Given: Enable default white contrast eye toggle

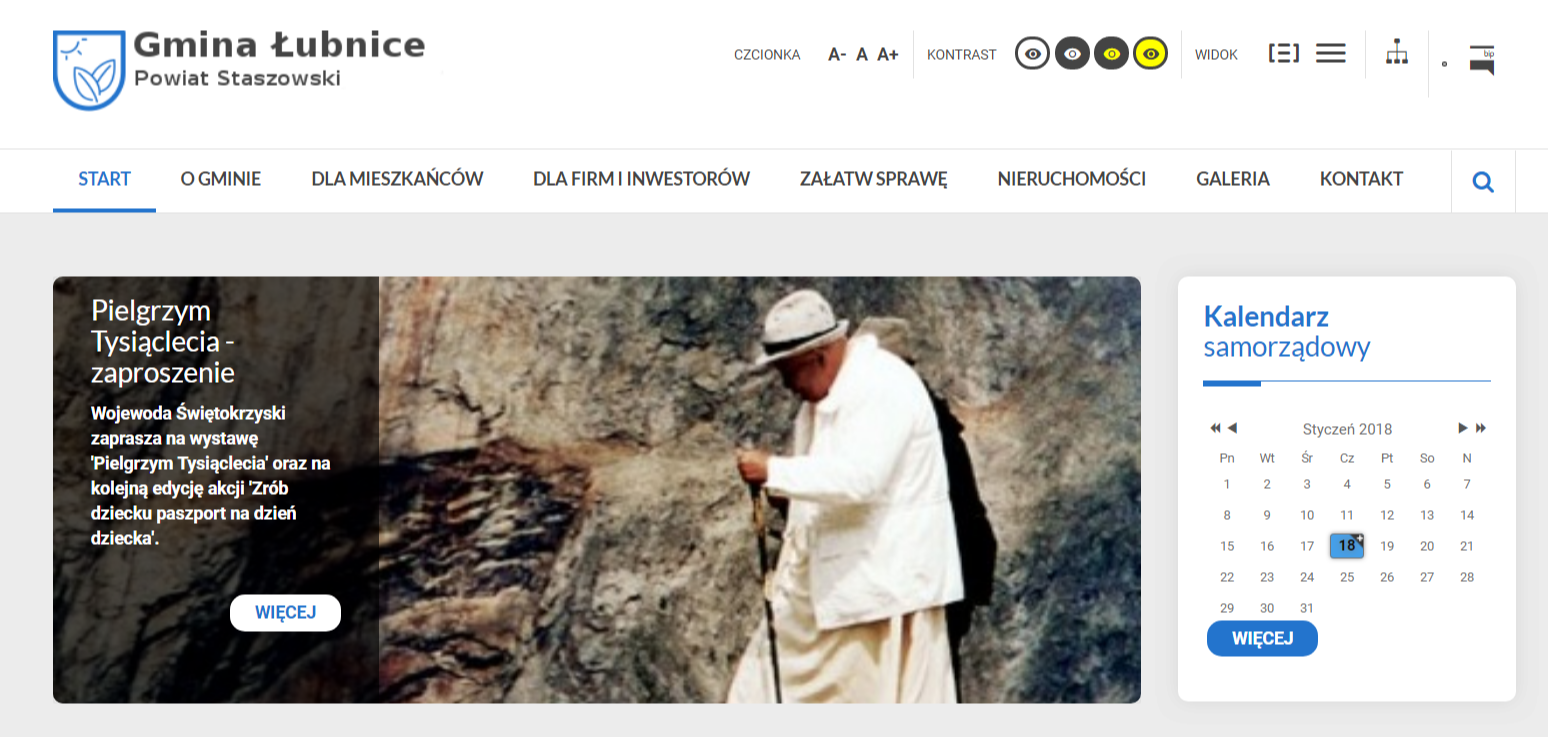Looking at the screenshot, I should pyautogui.click(x=1032, y=53).
